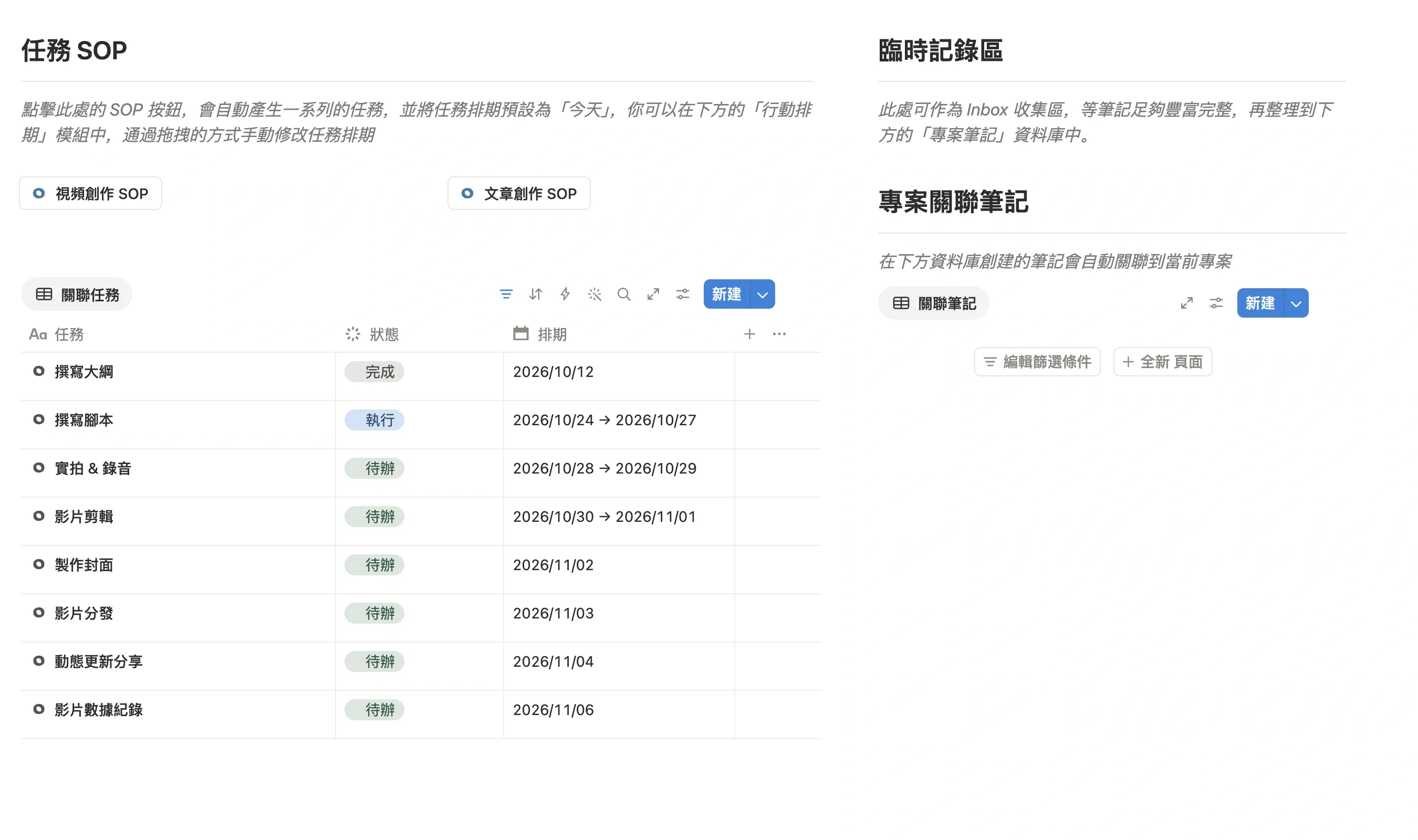Screen dimensions: 1418x840
Task: Select the 關聯任務 view tab
Action: point(77,295)
